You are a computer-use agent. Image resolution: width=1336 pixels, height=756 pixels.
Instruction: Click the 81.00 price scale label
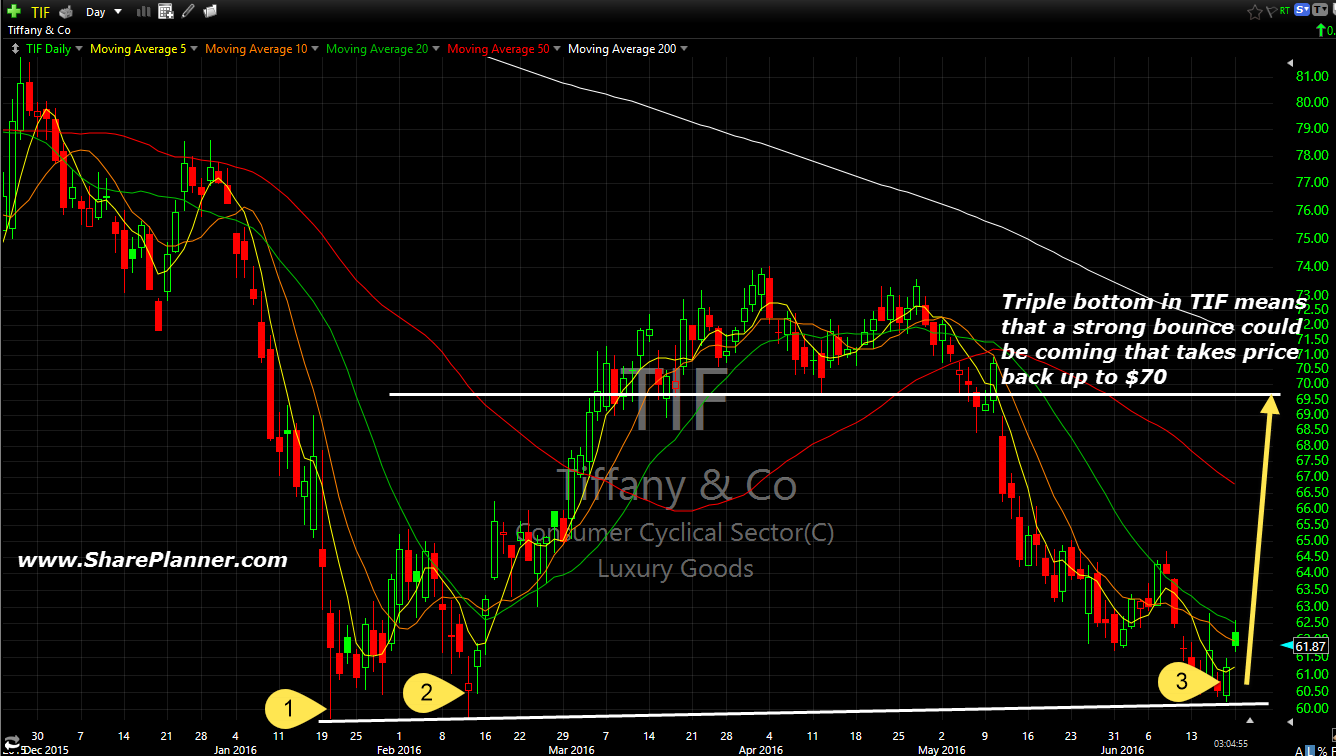point(1312,76)
